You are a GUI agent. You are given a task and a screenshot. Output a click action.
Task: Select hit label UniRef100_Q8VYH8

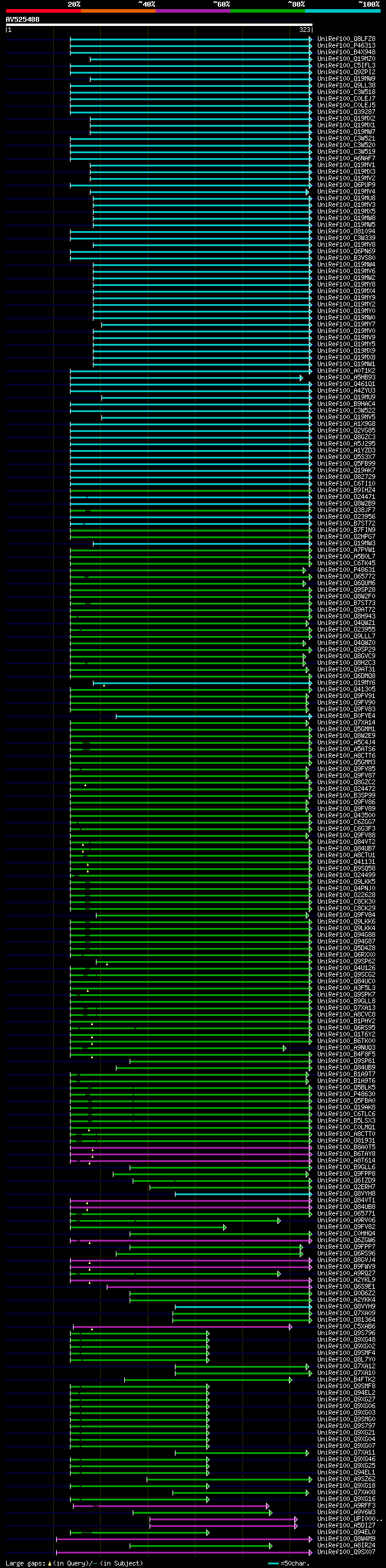346,1195
